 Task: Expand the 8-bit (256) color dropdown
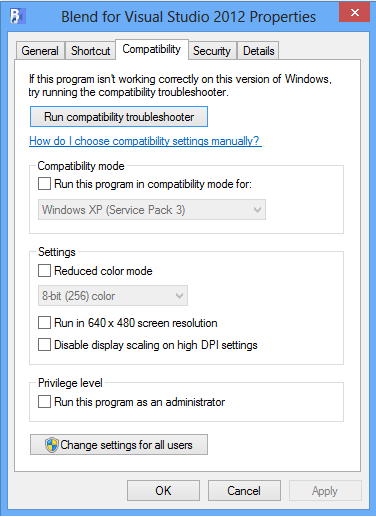[x=113, y=296]
